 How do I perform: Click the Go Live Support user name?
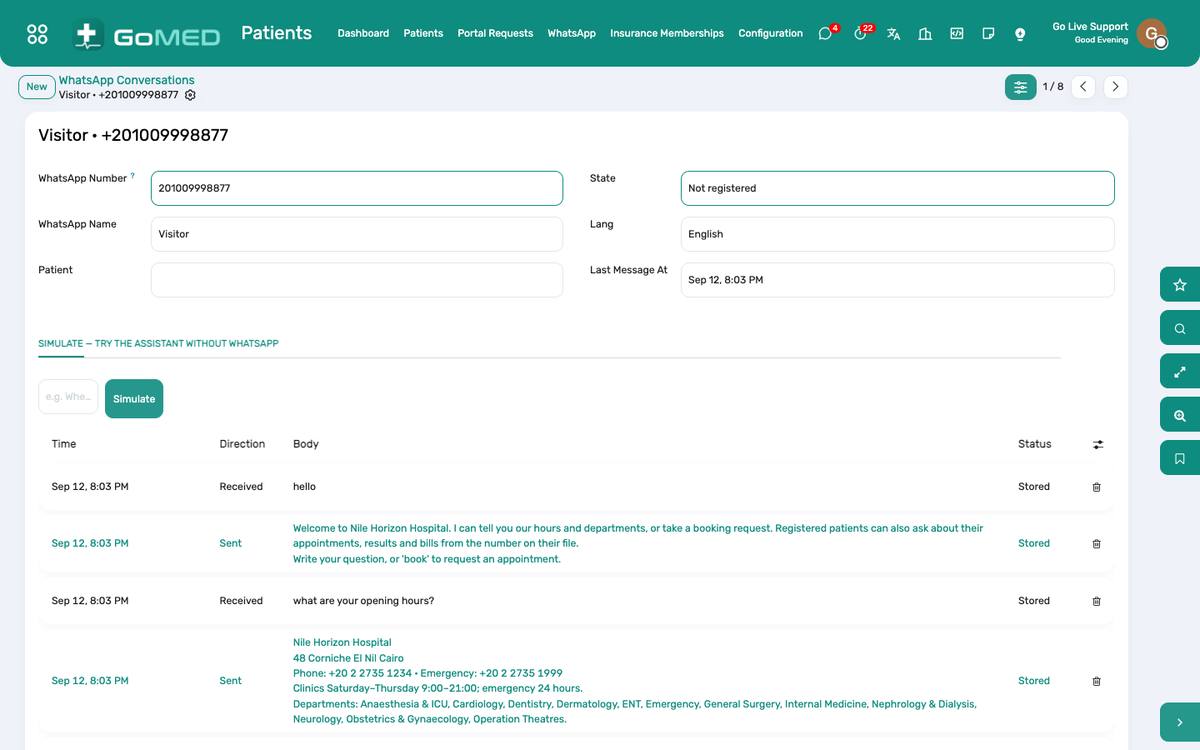tap(1090, 27)
